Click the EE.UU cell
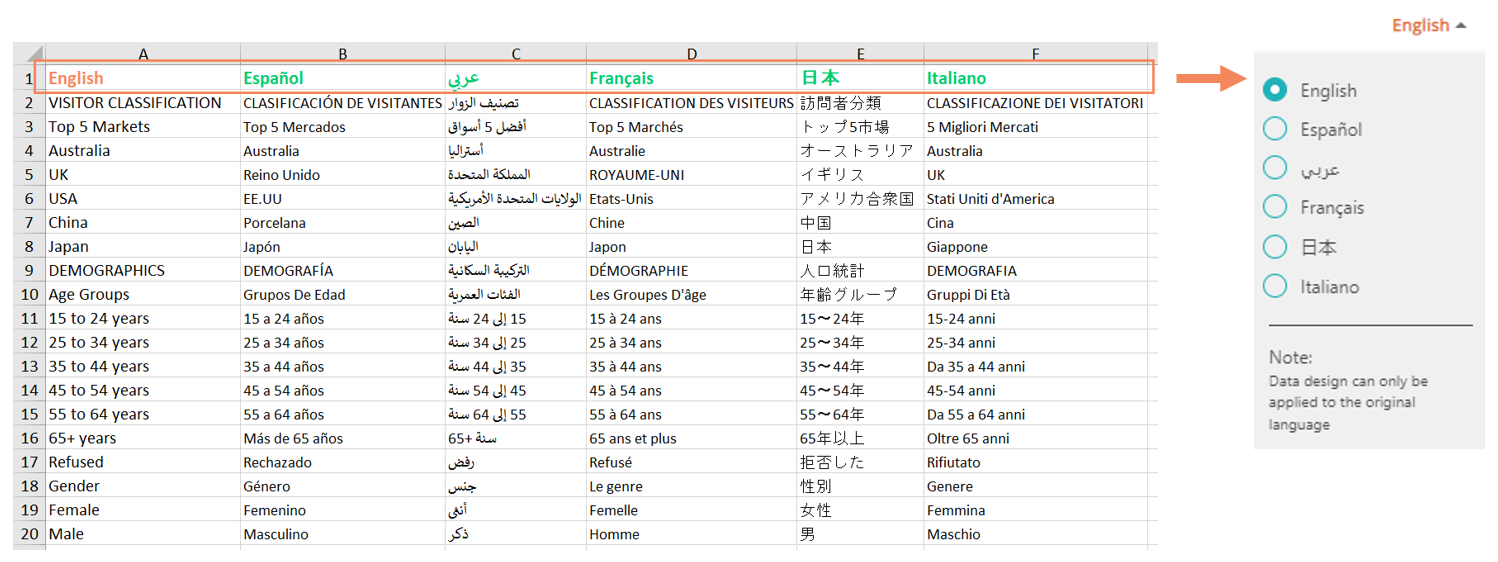 (x=342, y=198)
